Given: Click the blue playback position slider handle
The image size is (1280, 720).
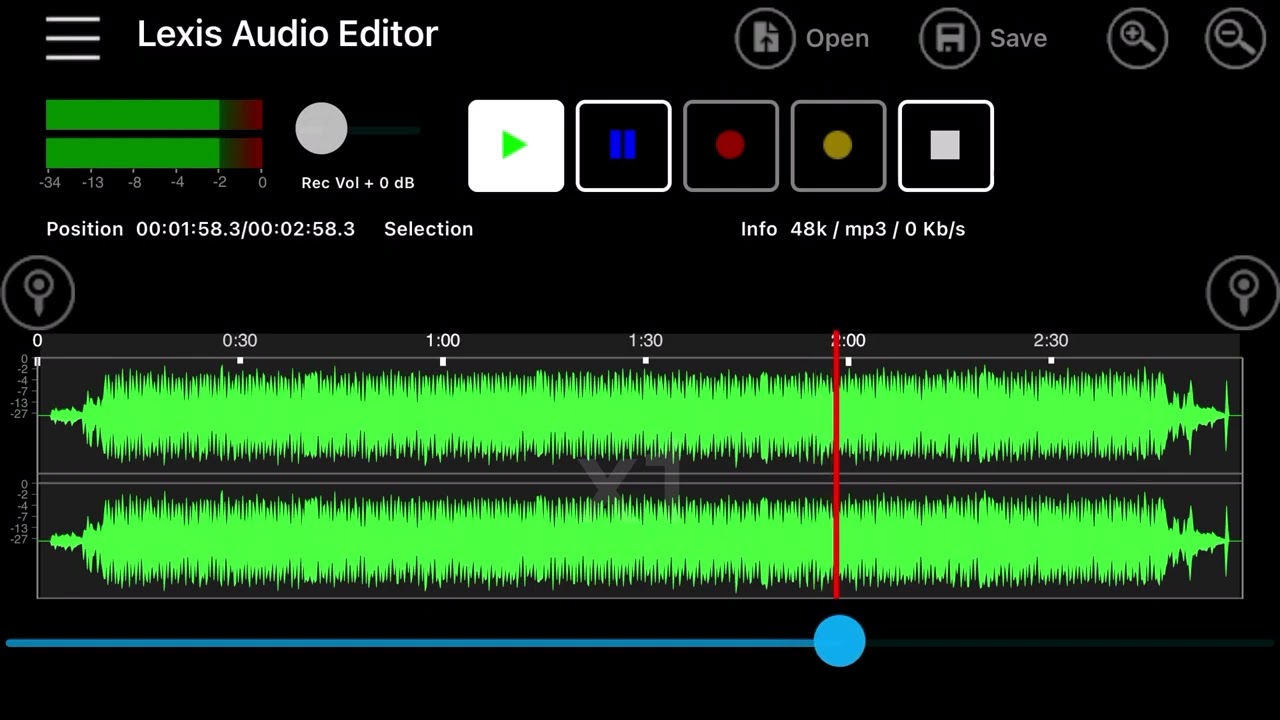Looking at the screenshot, I should click(x=839, y=641).
